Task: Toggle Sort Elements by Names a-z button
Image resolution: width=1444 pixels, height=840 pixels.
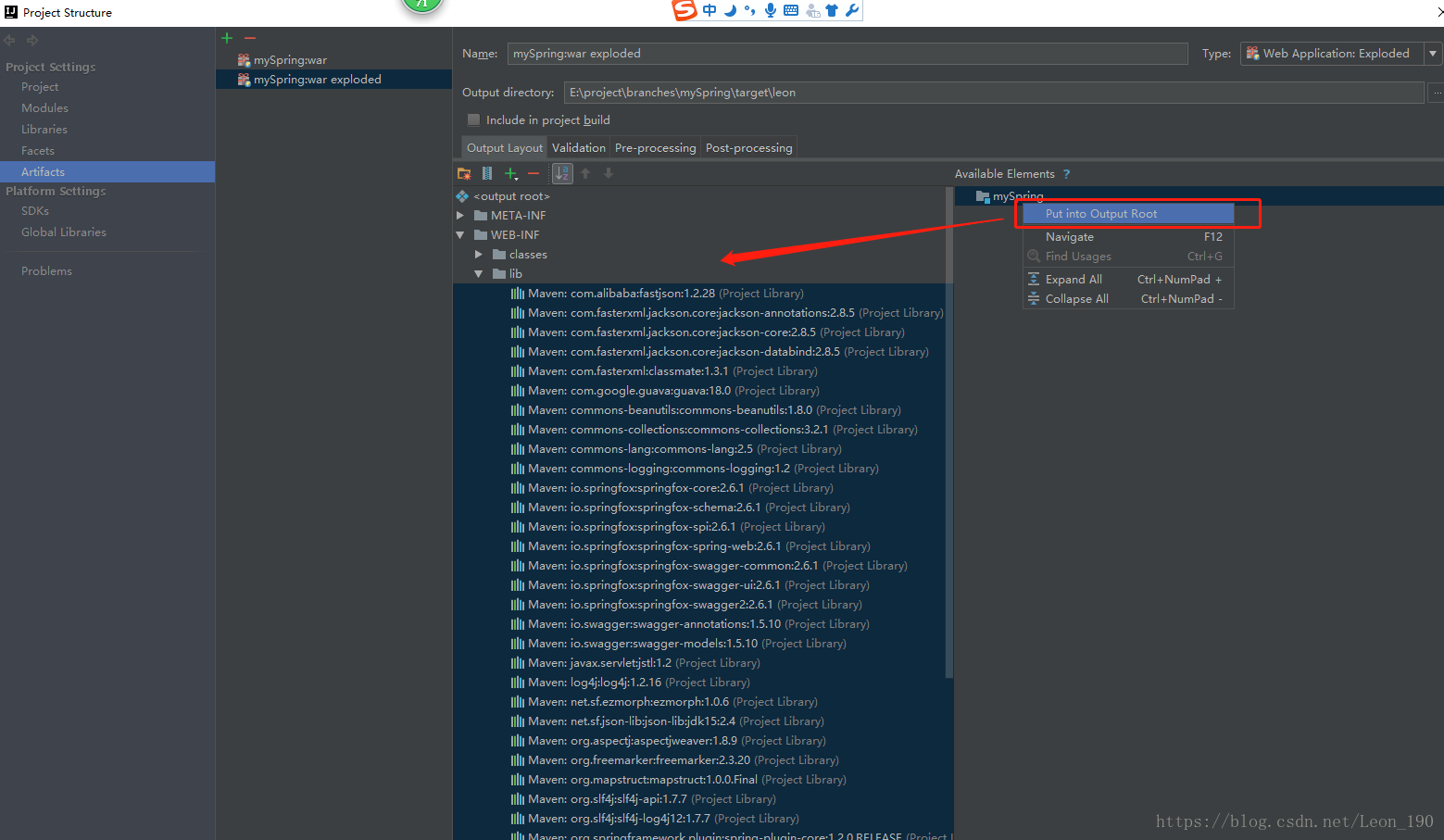Action: 562,173
